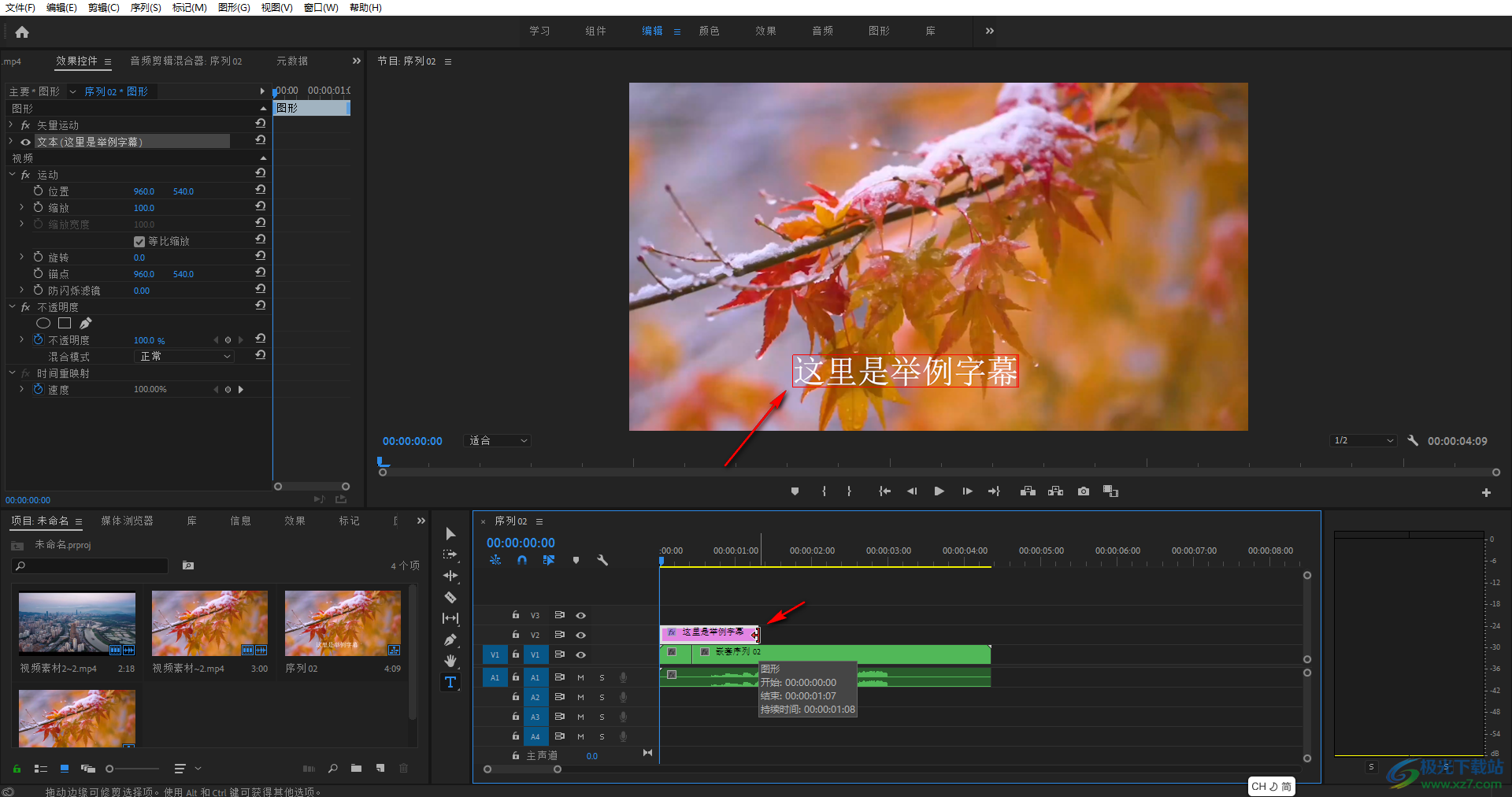1512x797 pixels.
Task: Click Export Frame camera icon
Action: point(1084,491)
